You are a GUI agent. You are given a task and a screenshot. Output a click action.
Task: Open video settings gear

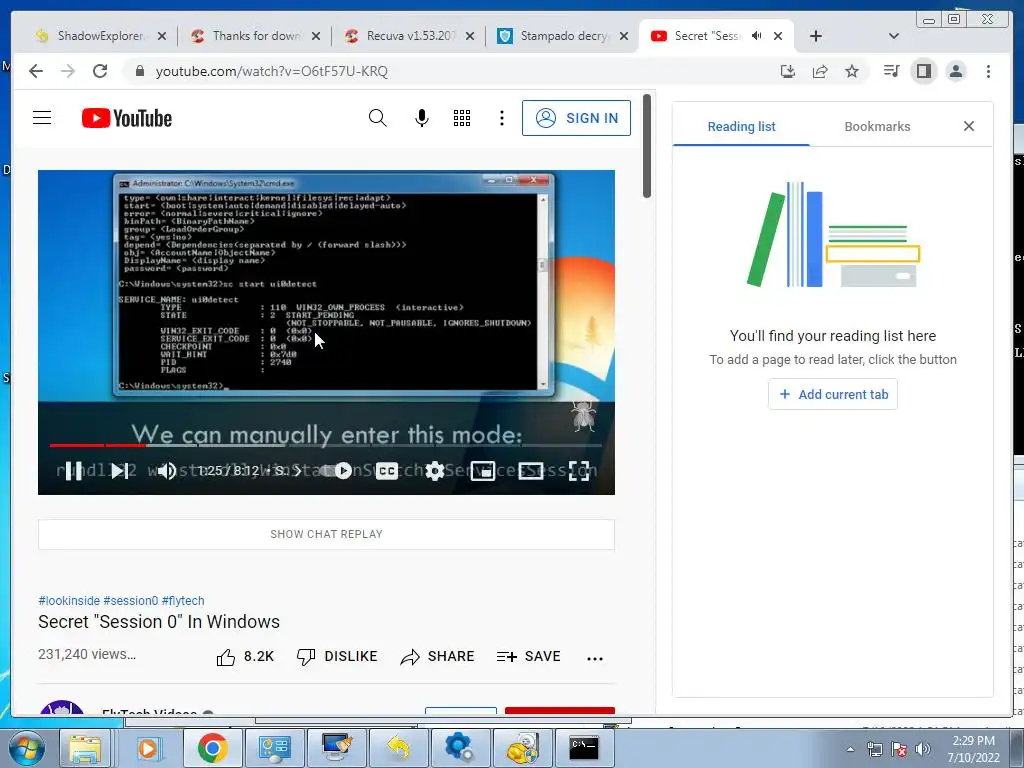[x=434, y=471]
